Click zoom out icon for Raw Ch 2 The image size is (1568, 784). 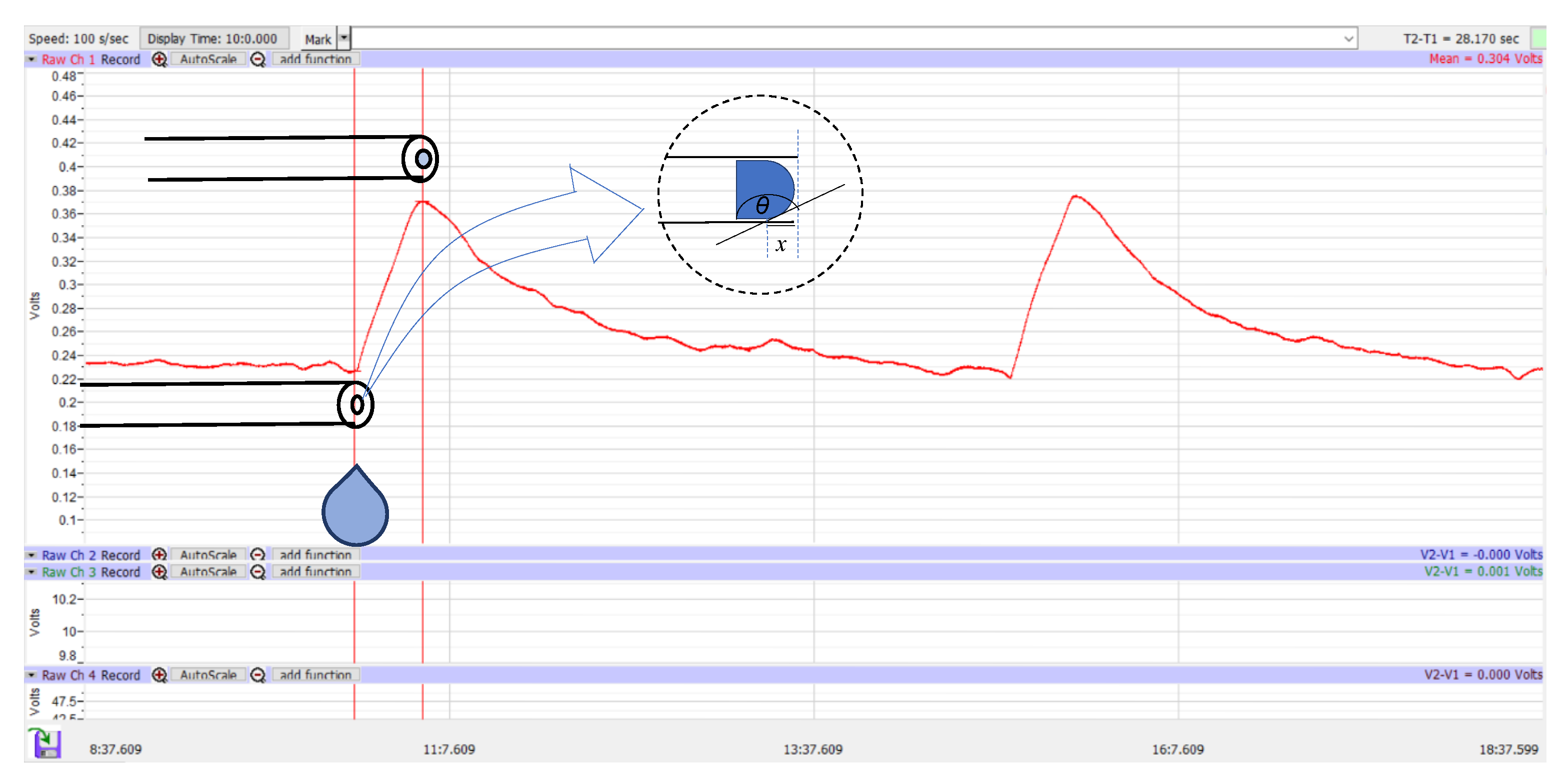(x=258, y=555)
